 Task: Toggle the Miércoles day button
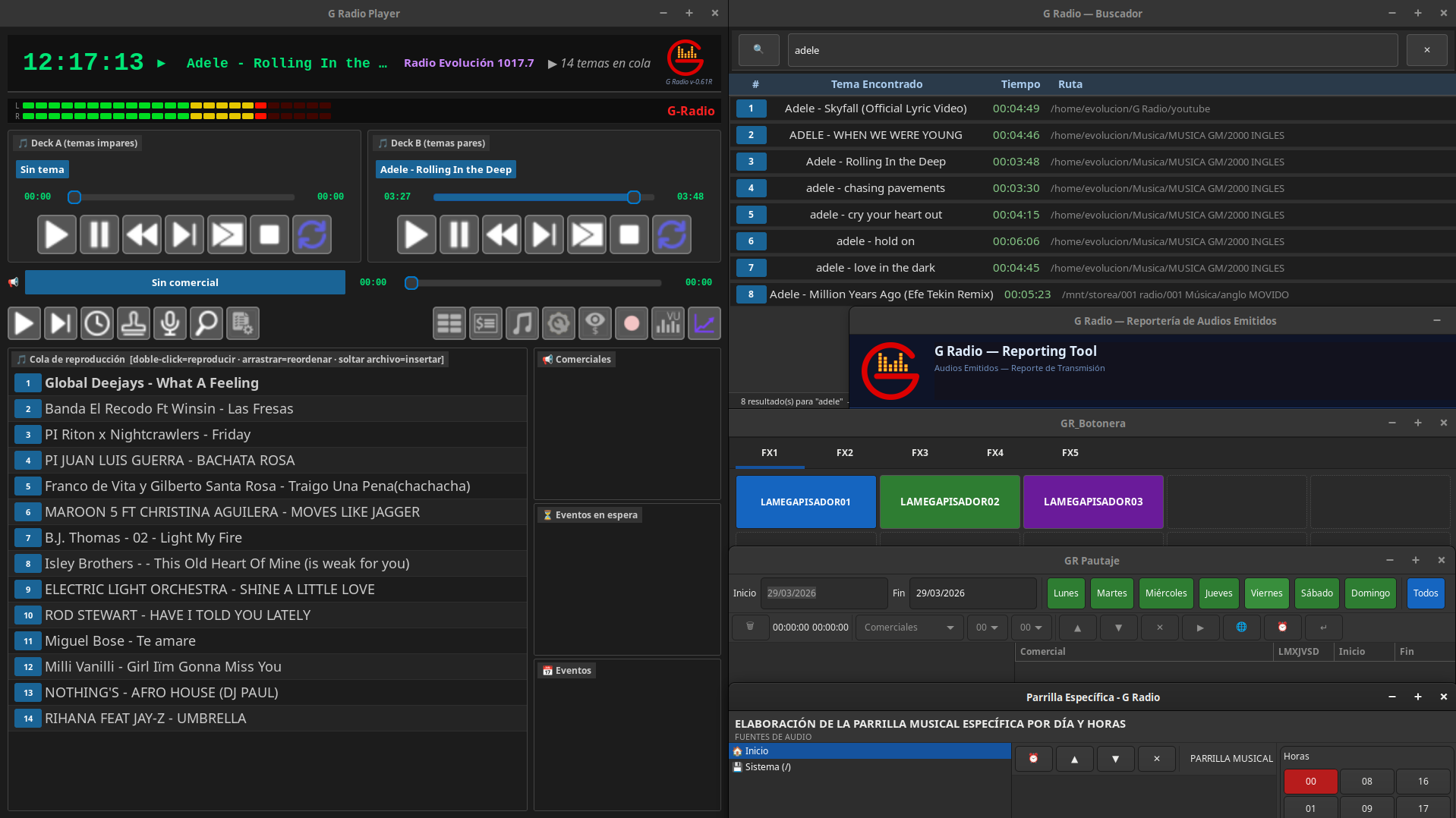[1165, 593]
